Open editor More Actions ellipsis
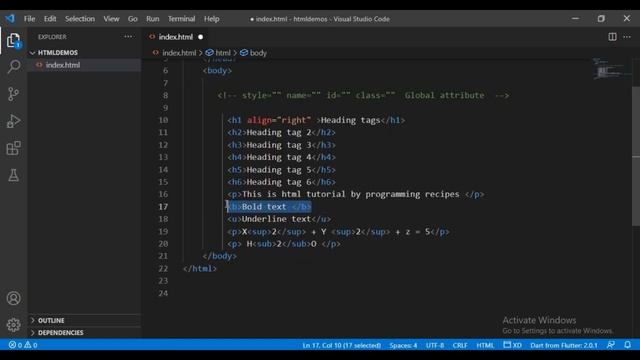Viewport: 640px width, 360px height. point(627,37)
